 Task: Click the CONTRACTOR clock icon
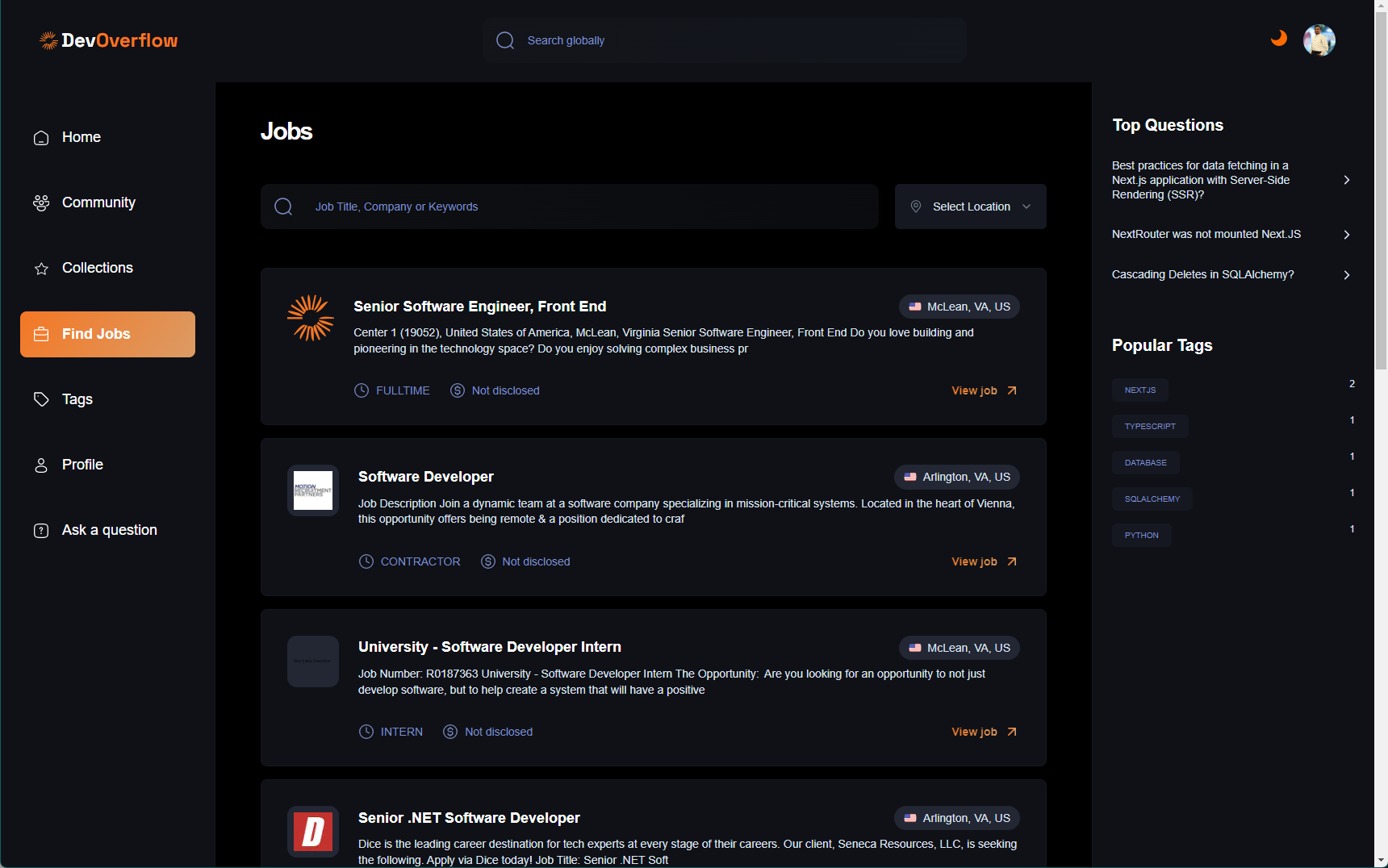pos(366,561)
